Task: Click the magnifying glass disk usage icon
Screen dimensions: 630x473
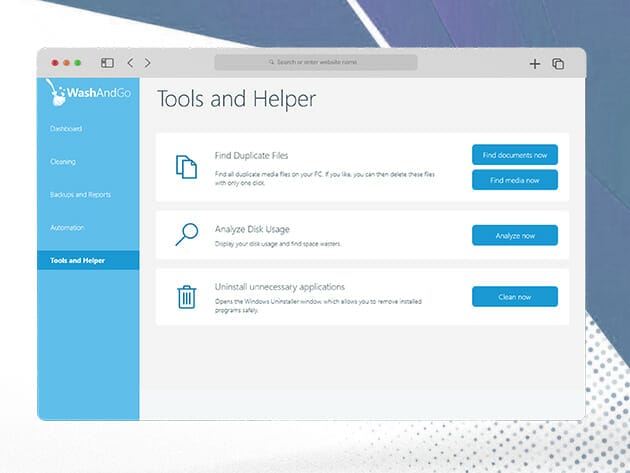Action: click(x=186, y=235)
